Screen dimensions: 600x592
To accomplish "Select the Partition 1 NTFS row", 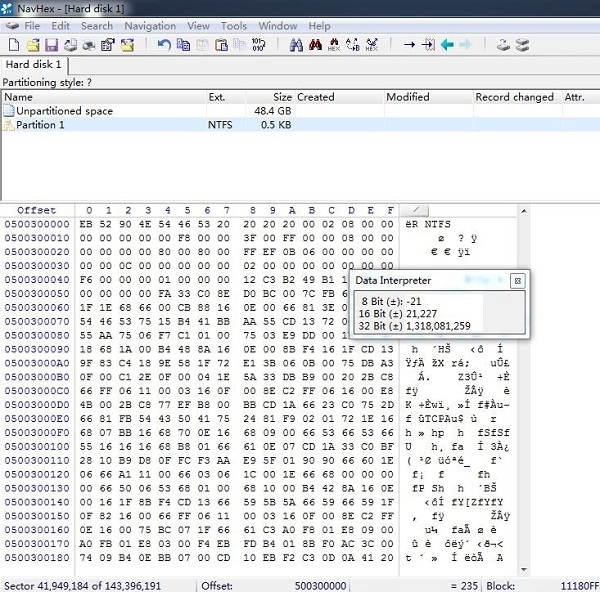I will click(300, 125).
